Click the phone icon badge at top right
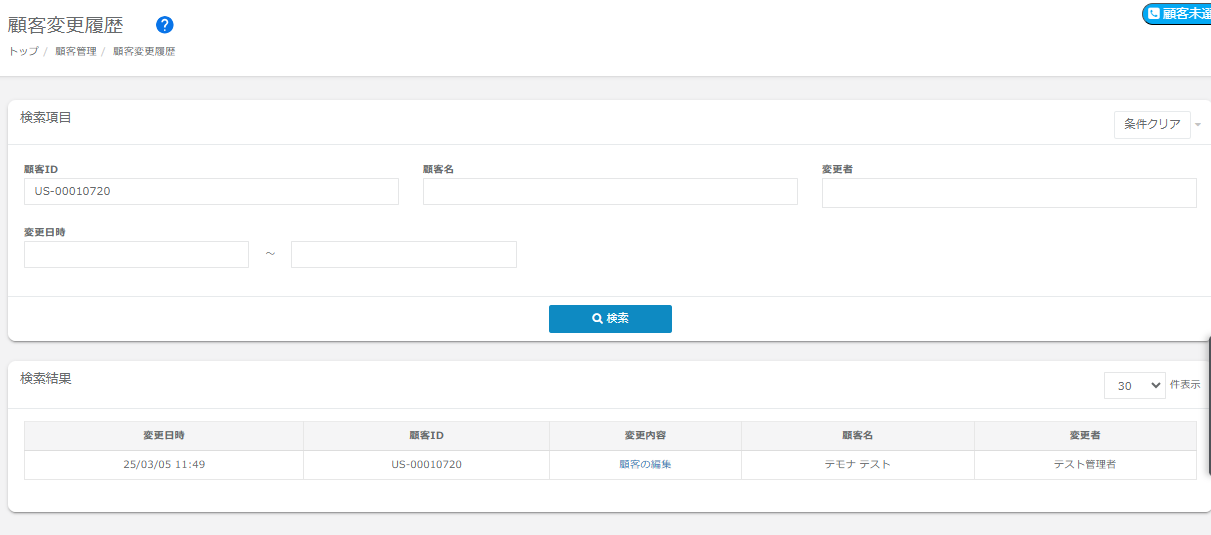The width and height of the screenshot is (1211, 535). click(1154, 14)
